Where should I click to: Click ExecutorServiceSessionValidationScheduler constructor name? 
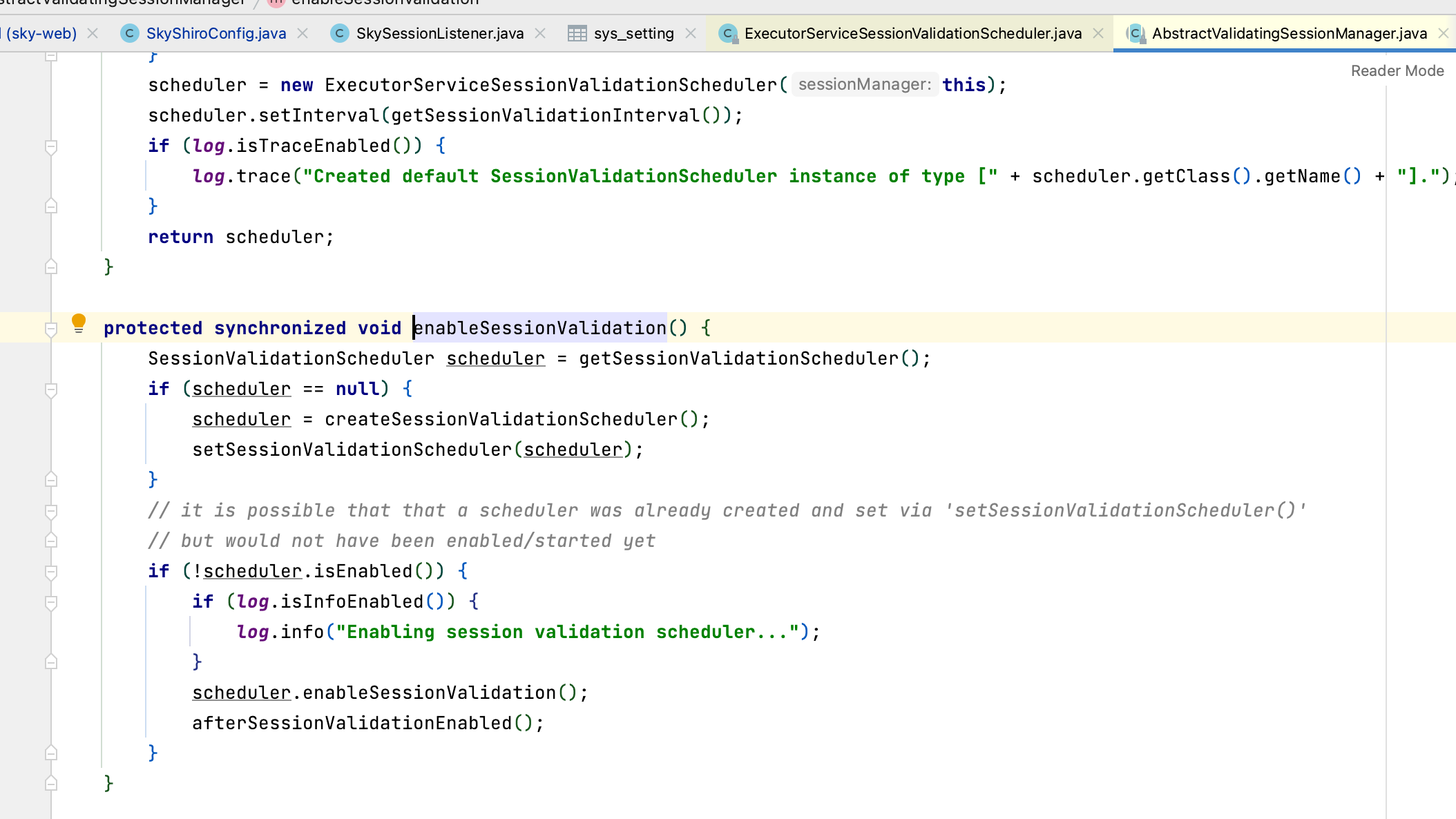tap(550, 85)
